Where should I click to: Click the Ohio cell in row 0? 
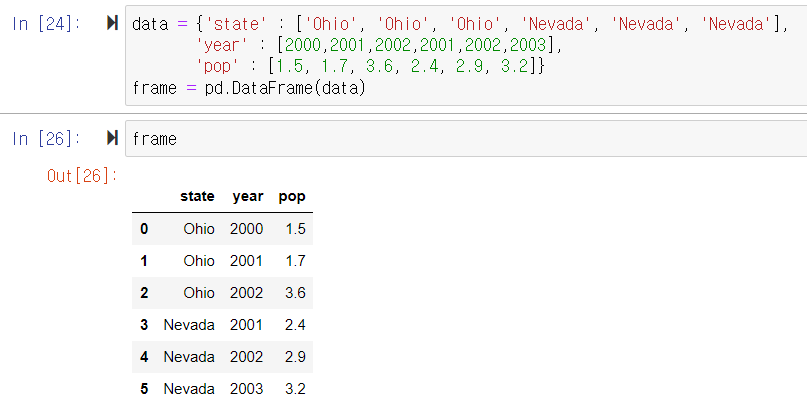coord(199,229)
